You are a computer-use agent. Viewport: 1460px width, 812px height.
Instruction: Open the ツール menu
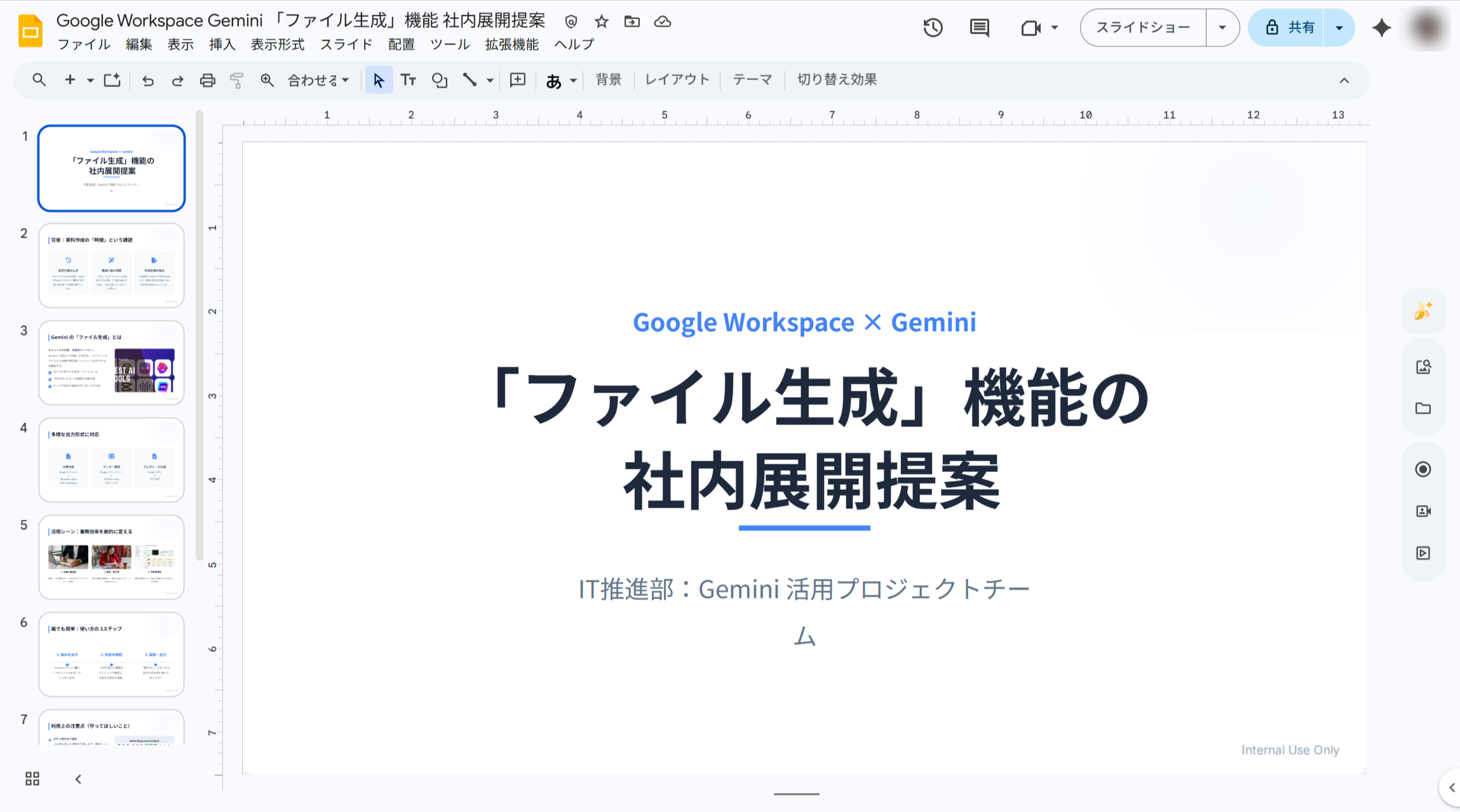pos(450,44)
